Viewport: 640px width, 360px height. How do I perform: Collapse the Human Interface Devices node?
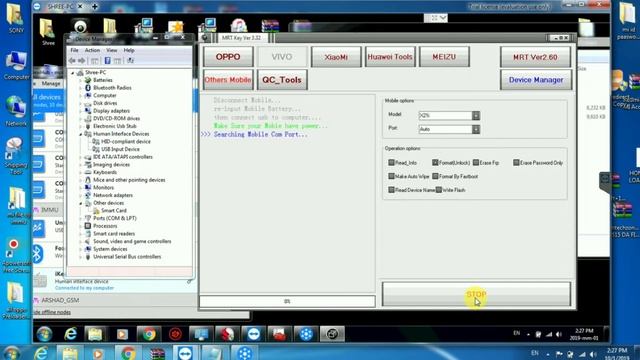81,134
